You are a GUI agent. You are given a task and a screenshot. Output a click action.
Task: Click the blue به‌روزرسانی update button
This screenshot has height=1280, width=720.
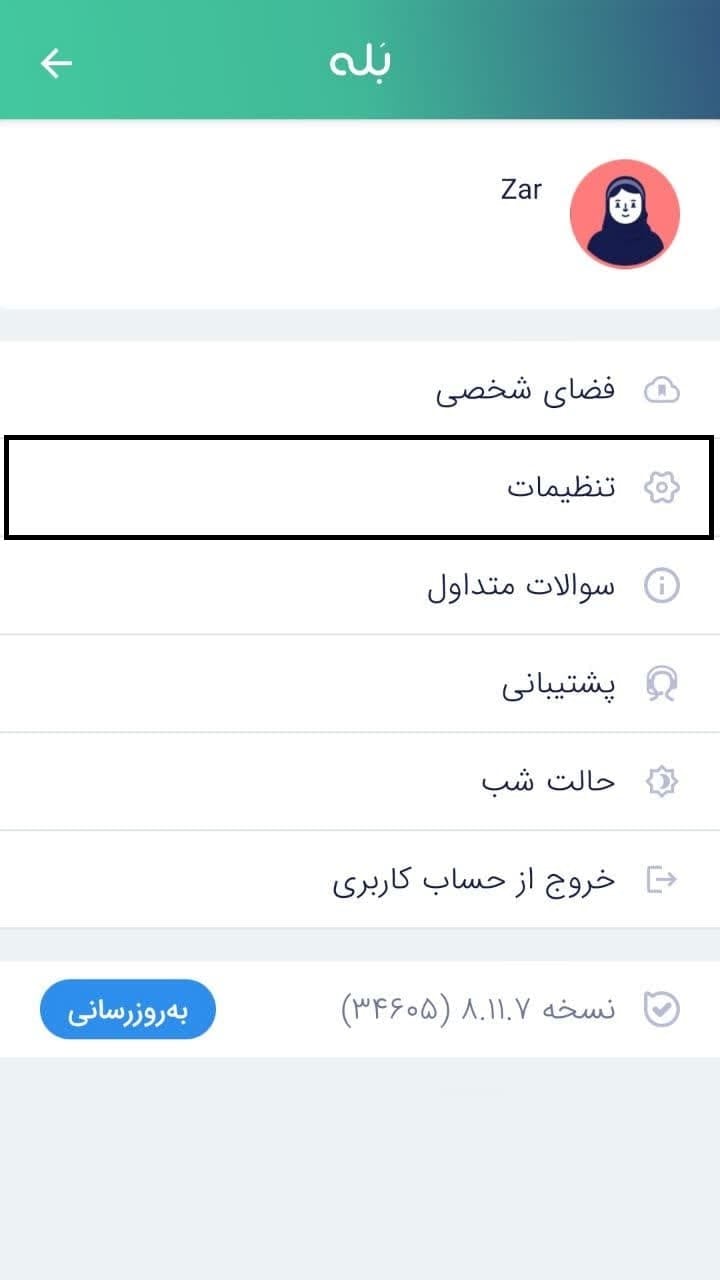pyautogui.click(x=128, y=1009)
